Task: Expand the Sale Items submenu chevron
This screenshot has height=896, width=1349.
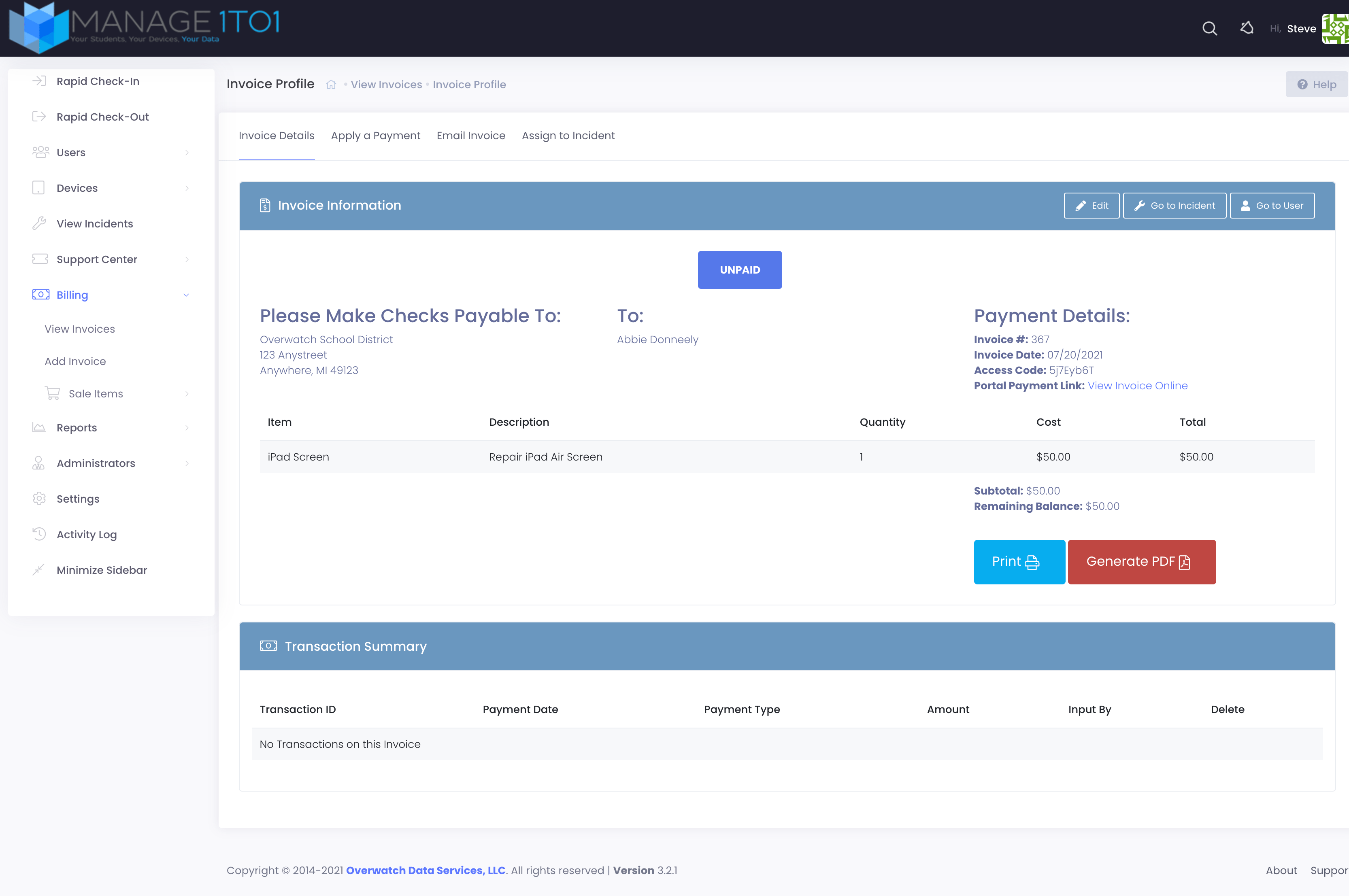Action: pos(186,394)
